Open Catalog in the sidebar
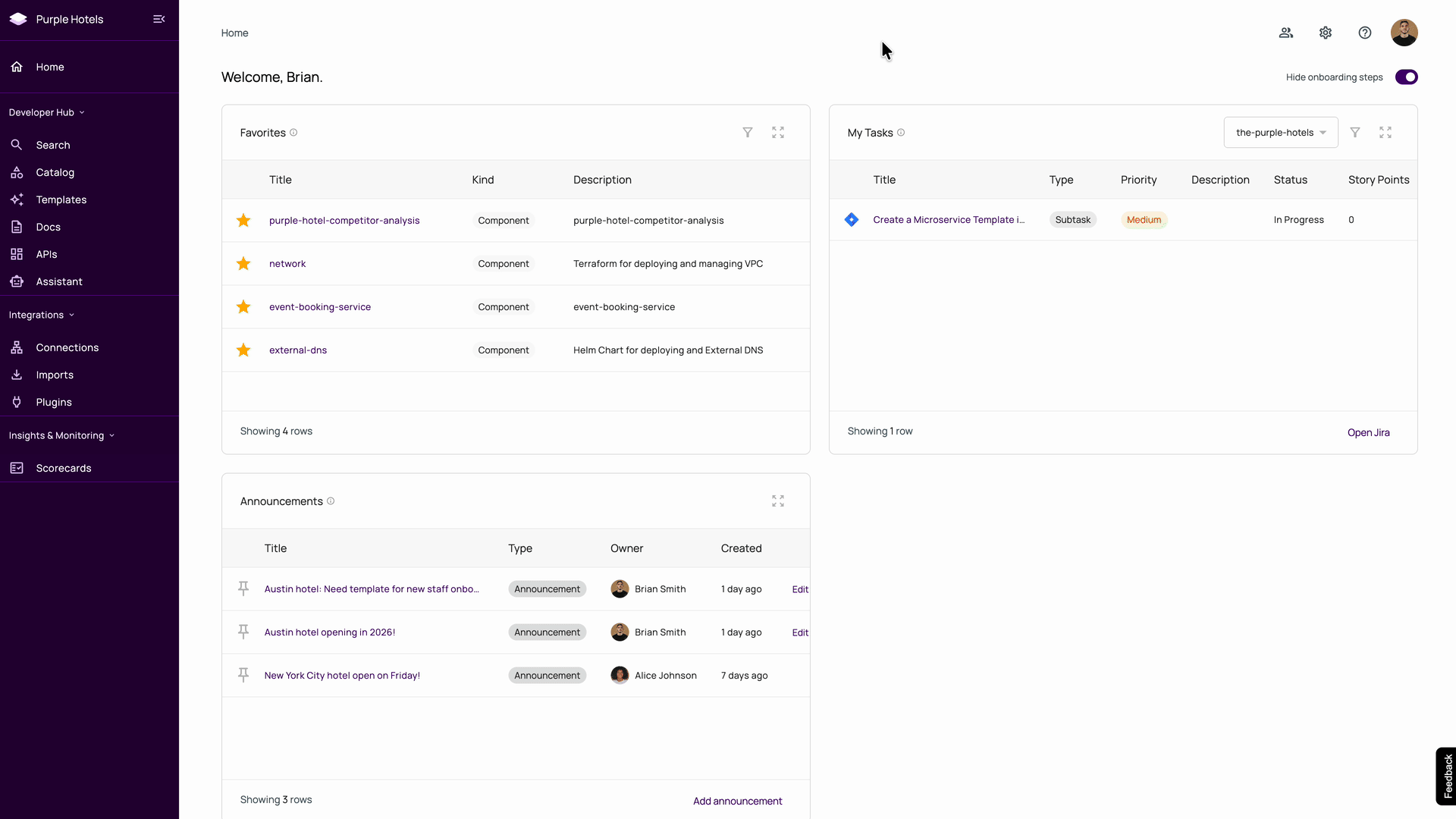 click(55, 173)
